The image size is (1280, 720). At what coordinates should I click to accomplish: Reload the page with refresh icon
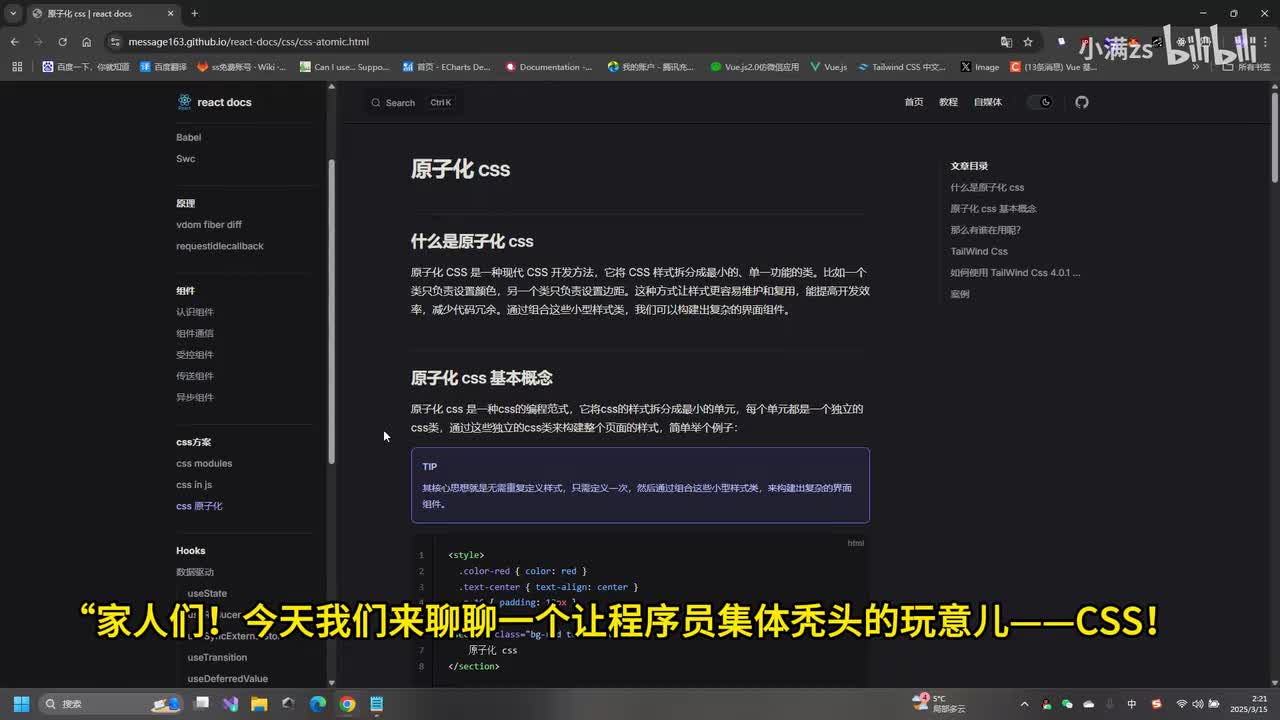[x=62, y=42]
